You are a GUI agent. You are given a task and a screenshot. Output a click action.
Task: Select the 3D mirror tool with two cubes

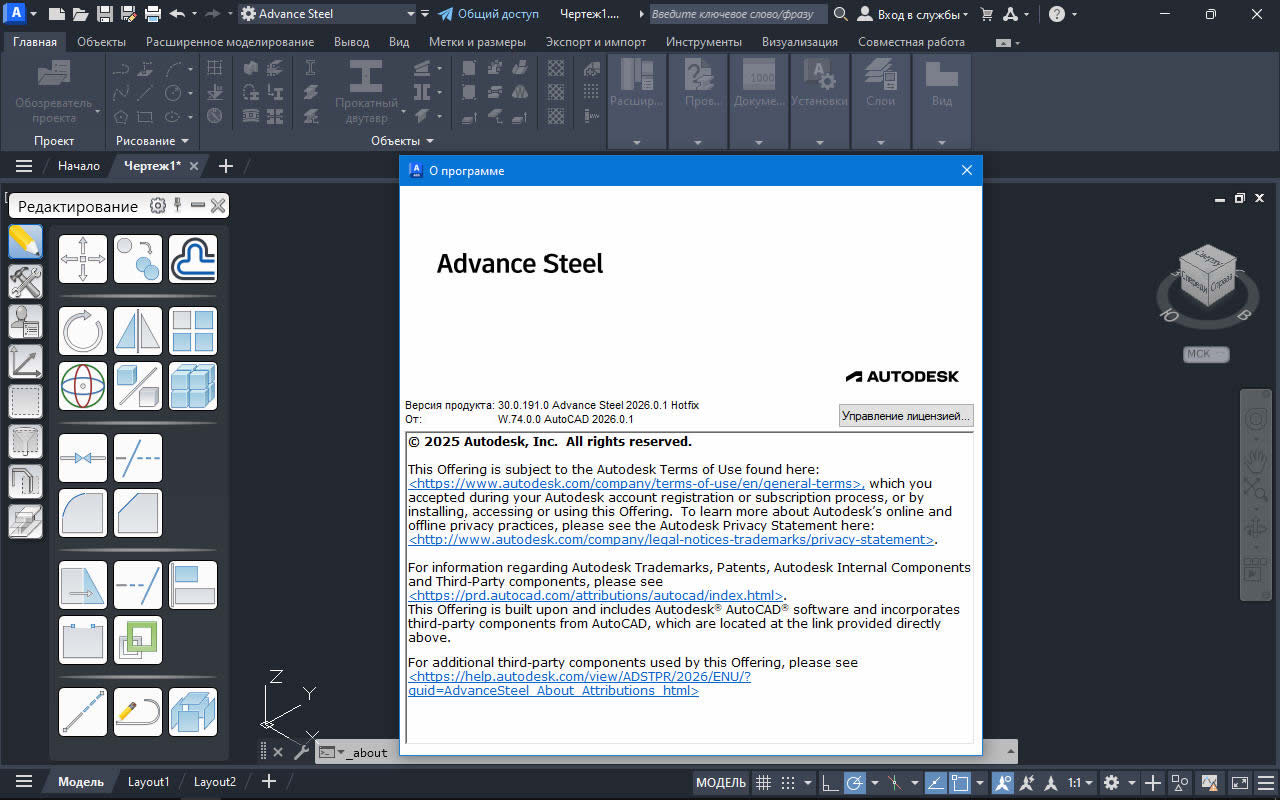pos(138,386)
